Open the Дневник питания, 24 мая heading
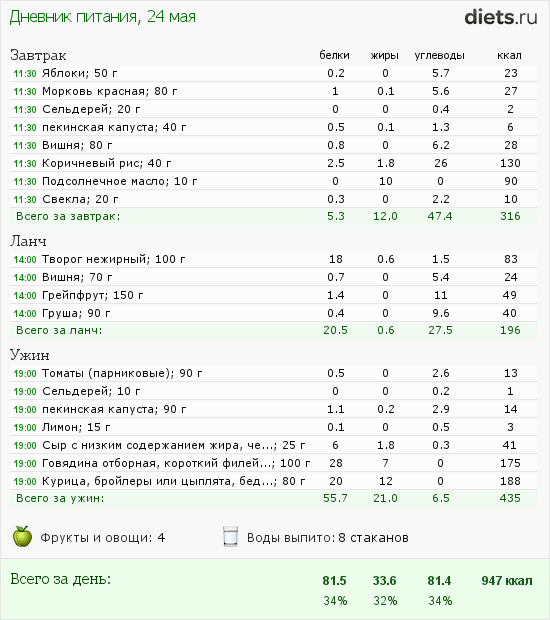Screen dimensions: 550x620 102,17
